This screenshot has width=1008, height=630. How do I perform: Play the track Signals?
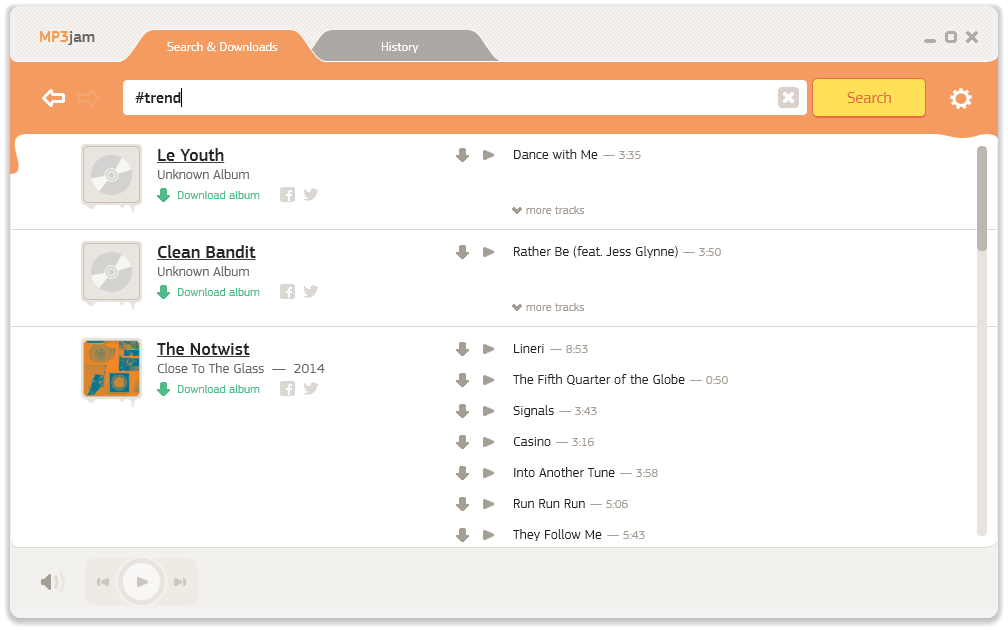(489, 411)
